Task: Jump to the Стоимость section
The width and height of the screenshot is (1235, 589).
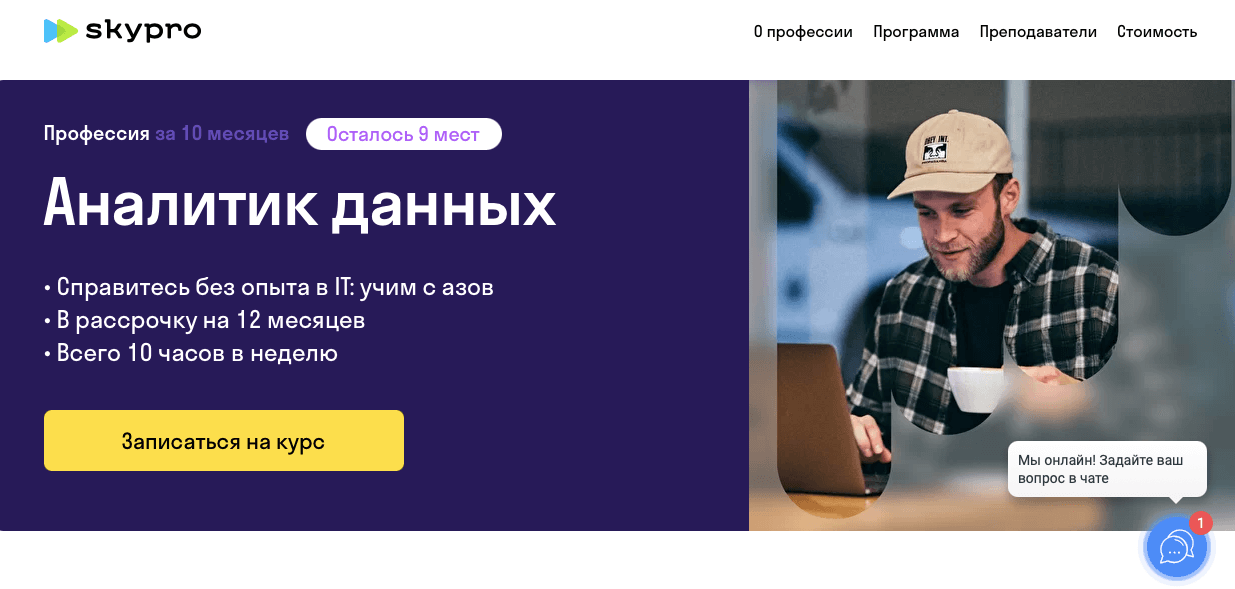Action: pyautogui.click(x=1157, y=32)
